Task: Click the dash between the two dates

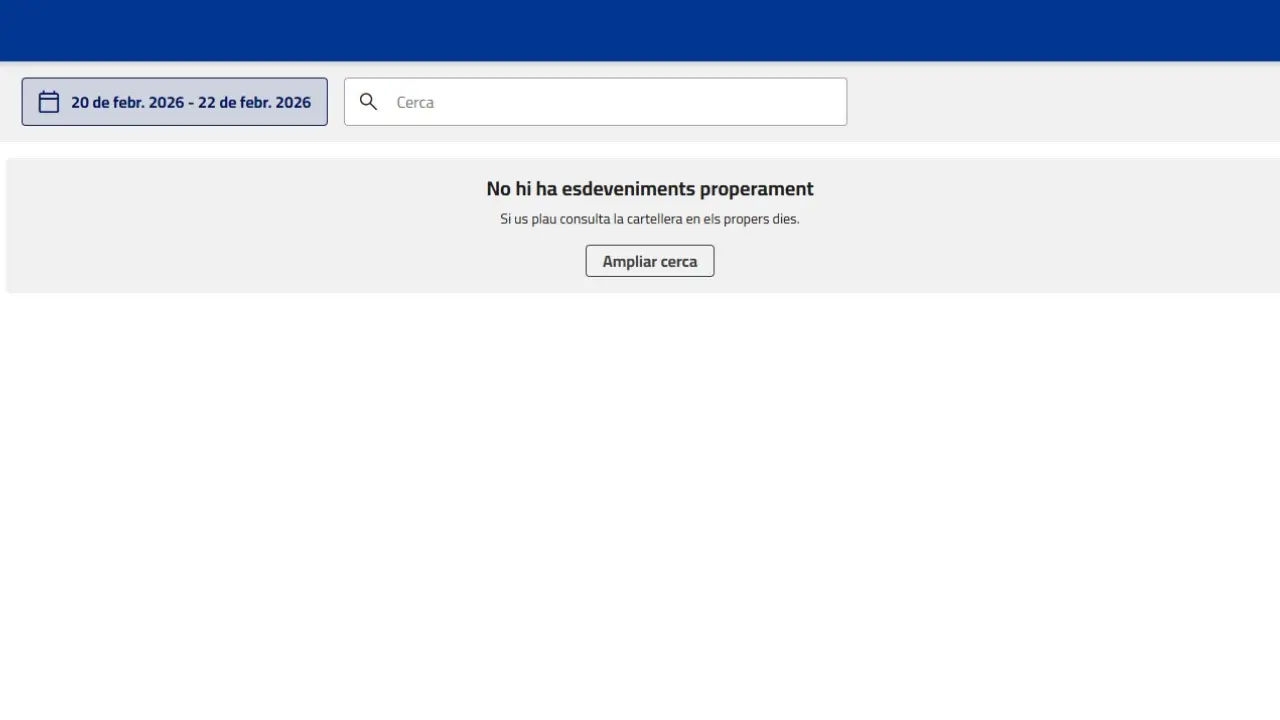Action: 191,102
